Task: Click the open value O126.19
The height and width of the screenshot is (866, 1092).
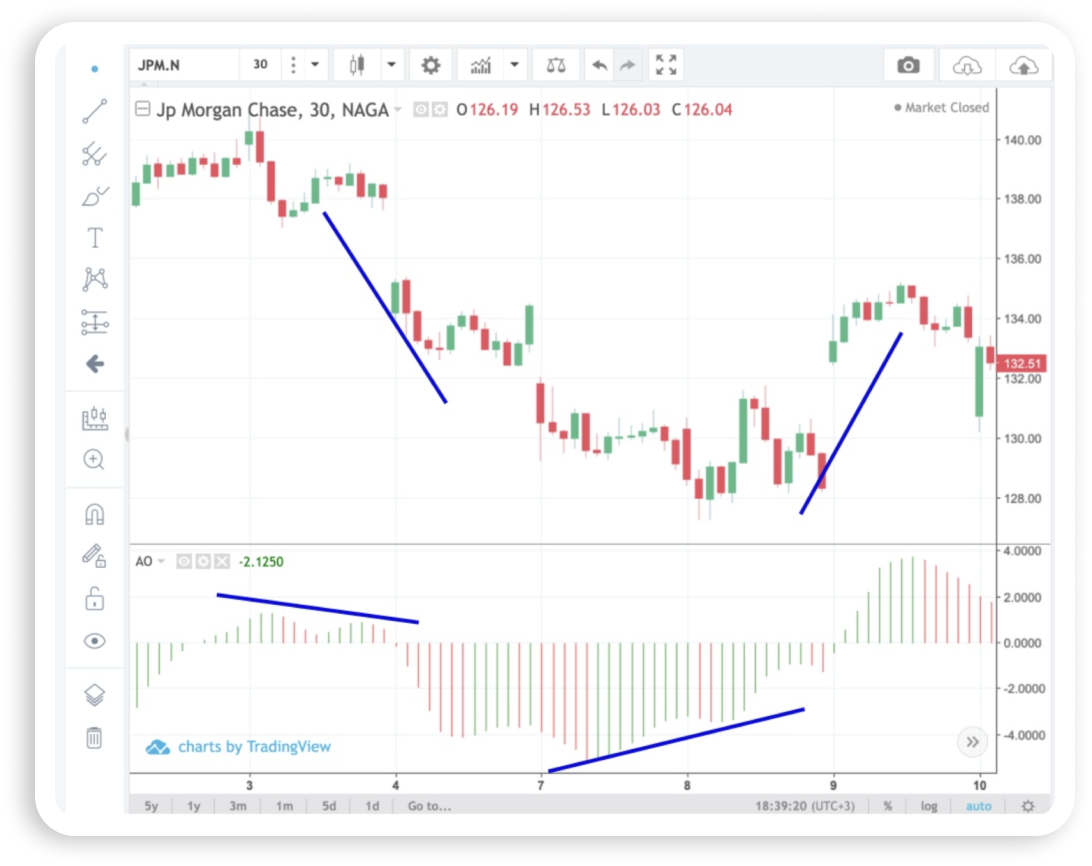Action: coord(487,109)
